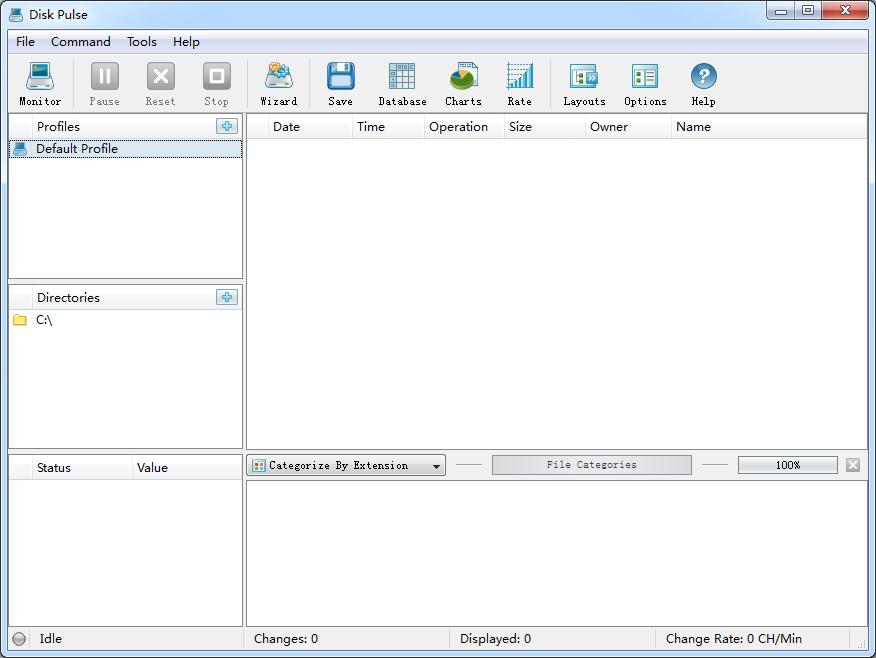Open the Command menu
Image resolution: width=876 pixels, height=658 pixels.
tap(81, 41)
